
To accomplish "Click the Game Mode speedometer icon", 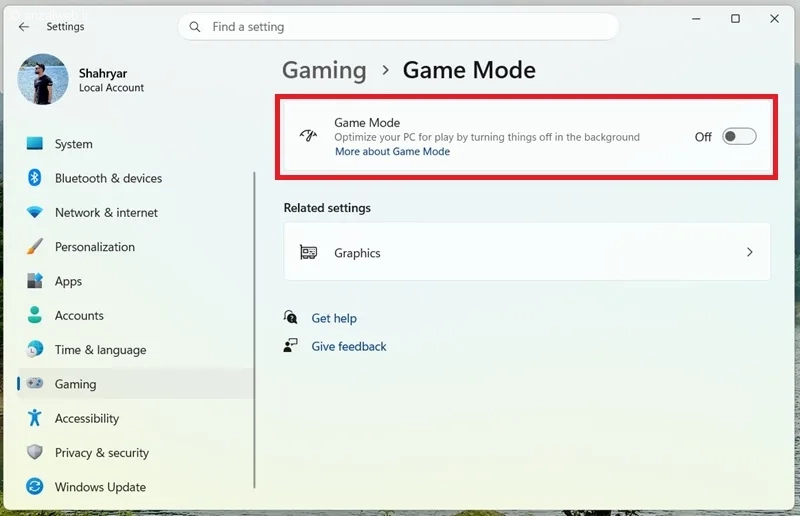I will pos(308,136).
